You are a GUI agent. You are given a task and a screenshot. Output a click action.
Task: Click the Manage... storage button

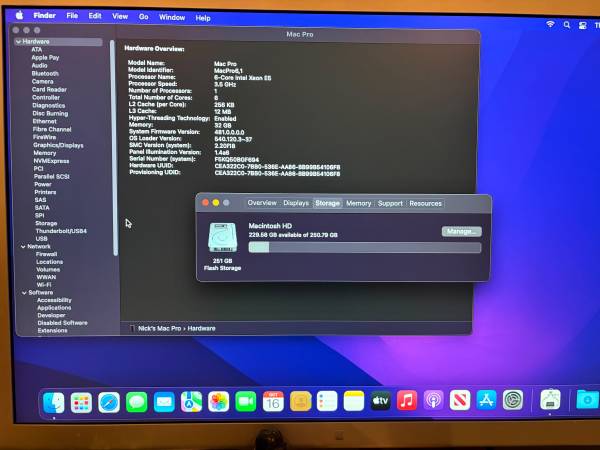[x=461, y=231]
